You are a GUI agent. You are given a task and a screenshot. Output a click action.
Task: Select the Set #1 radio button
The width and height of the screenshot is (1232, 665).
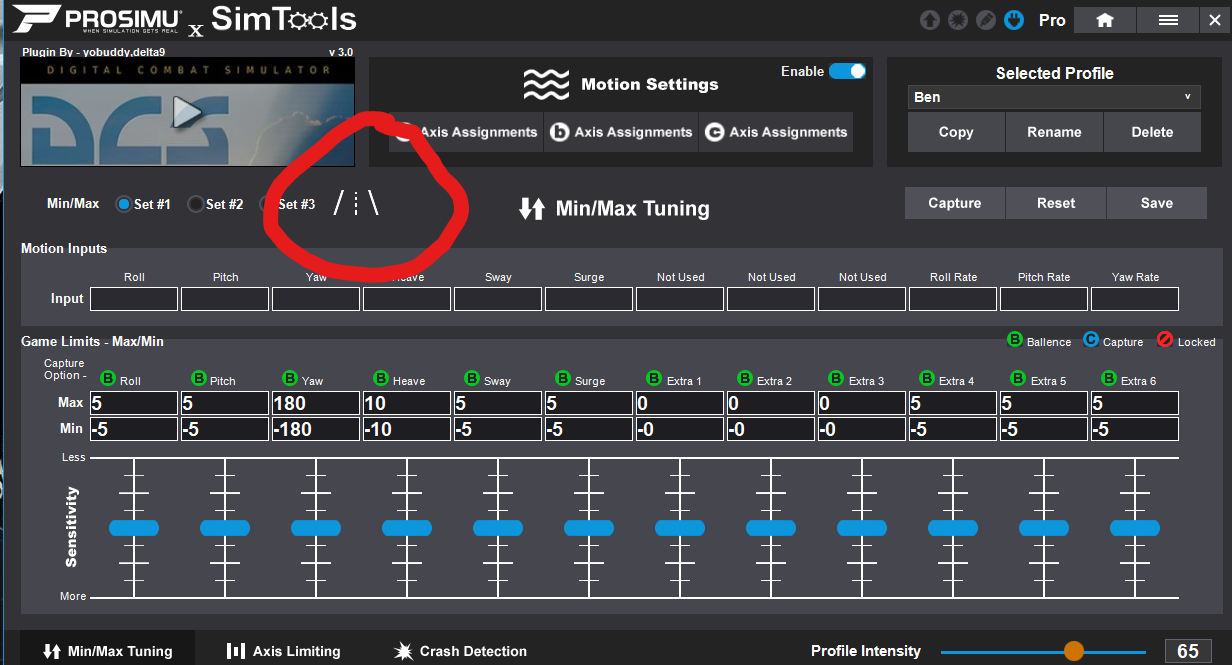(x=124, y=204)
